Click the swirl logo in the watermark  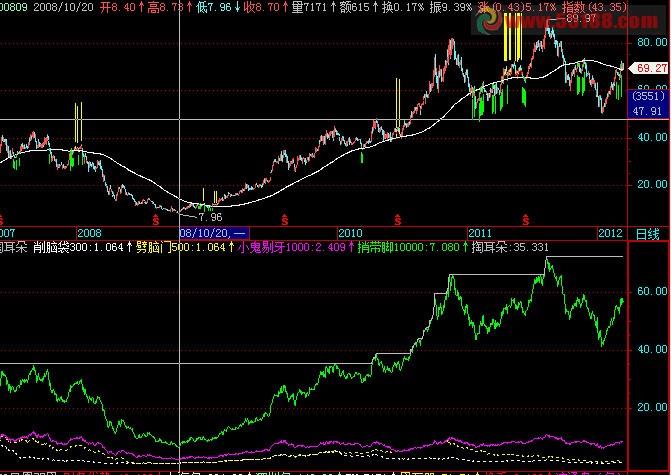tap(489, 20)
